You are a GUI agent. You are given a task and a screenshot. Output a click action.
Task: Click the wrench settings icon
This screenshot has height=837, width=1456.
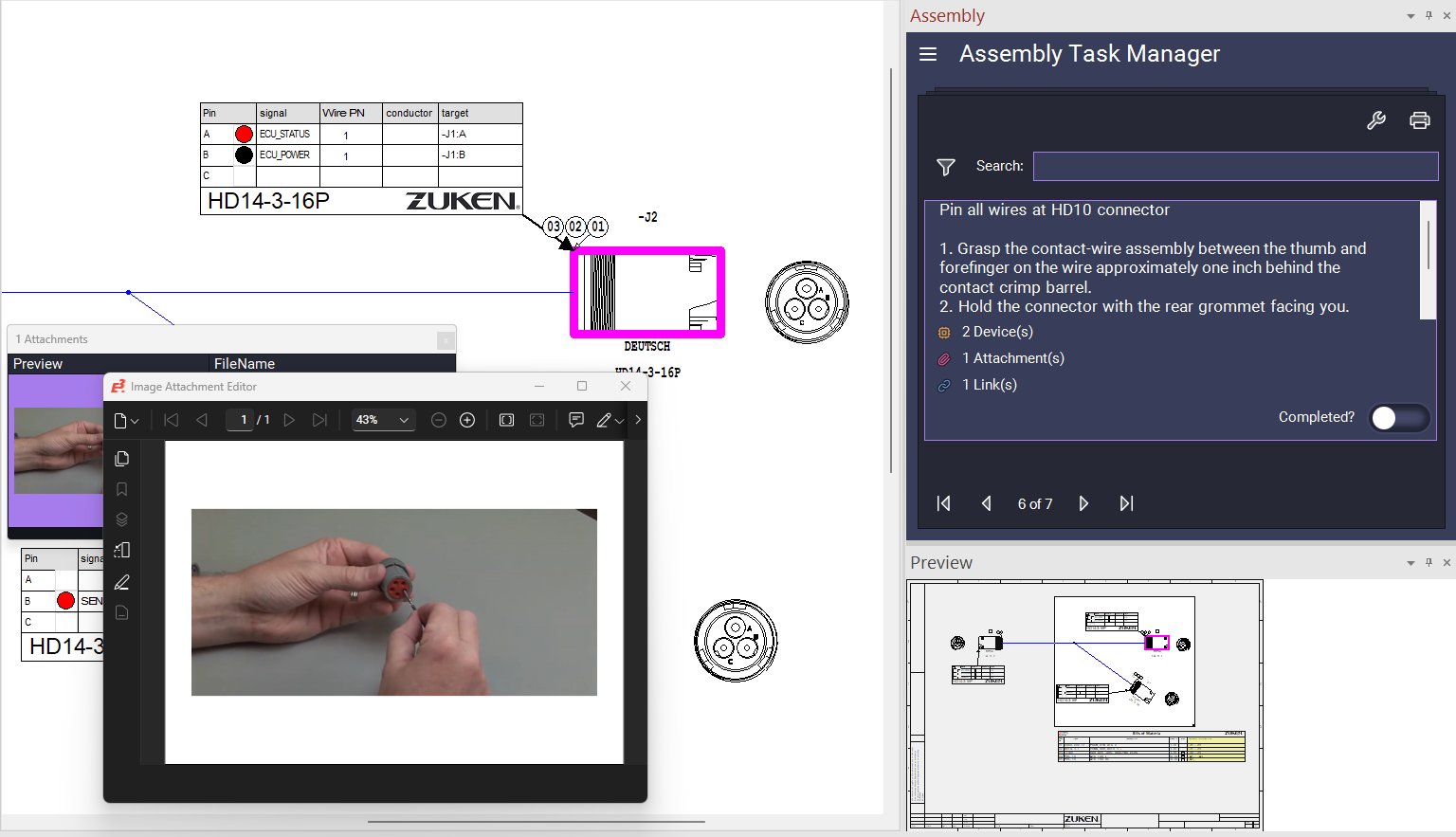click(1375, 120)
